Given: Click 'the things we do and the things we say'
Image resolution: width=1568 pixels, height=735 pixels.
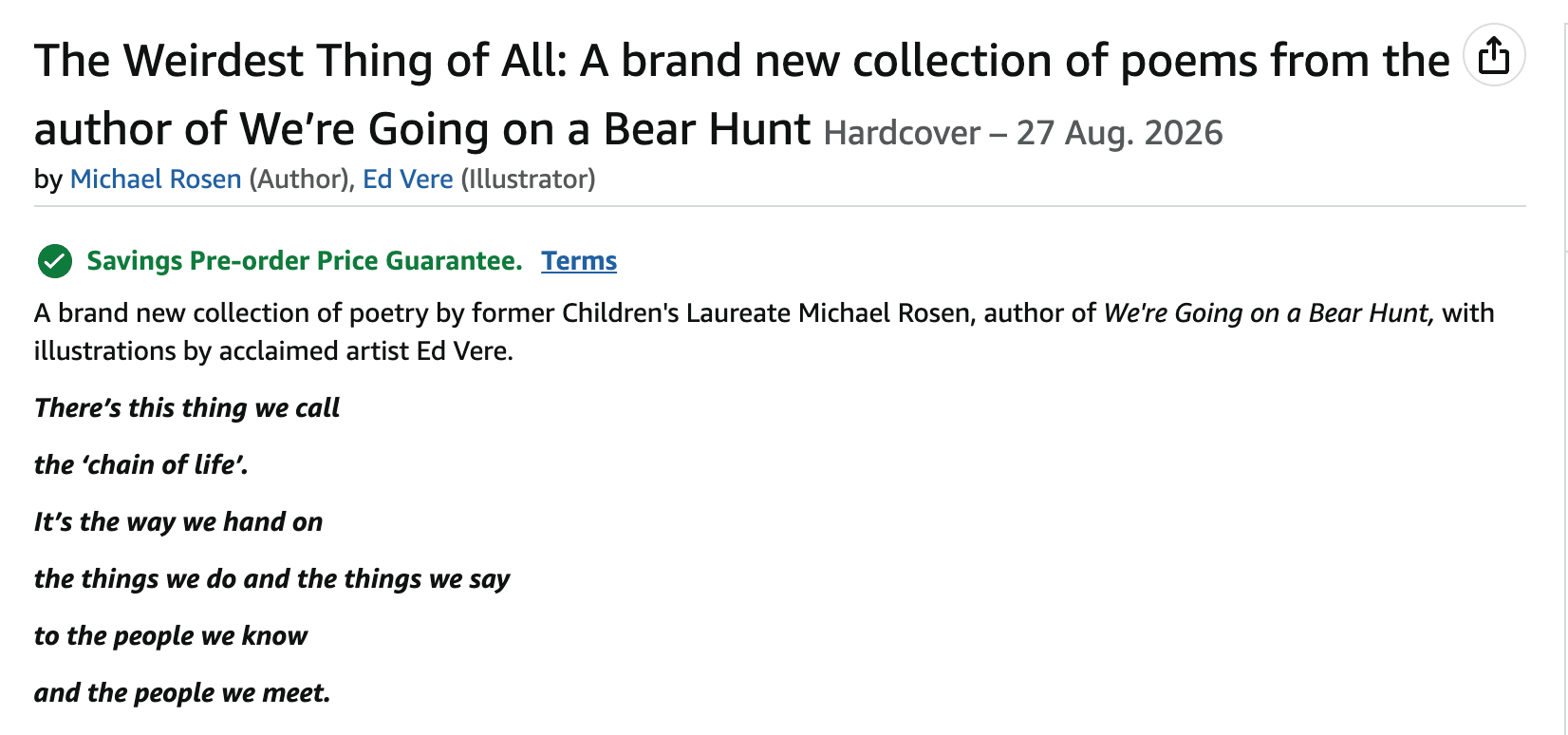Looking at the screenshot, I should tap(272, 579).
